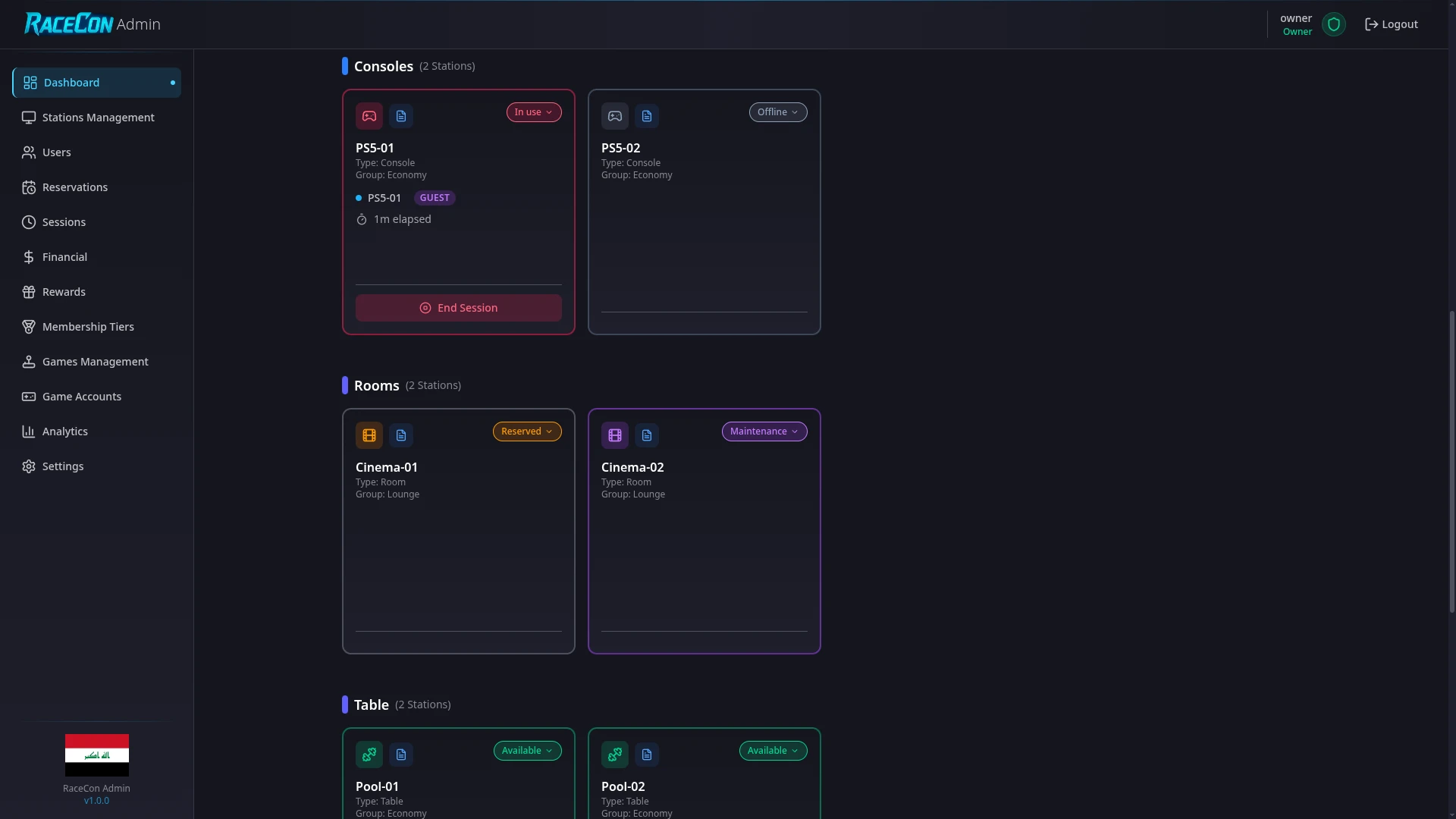Screen dimensions: 1456x819
Task: Select the Rewards gift icon in sidebar
Action: tap(28, 292)
